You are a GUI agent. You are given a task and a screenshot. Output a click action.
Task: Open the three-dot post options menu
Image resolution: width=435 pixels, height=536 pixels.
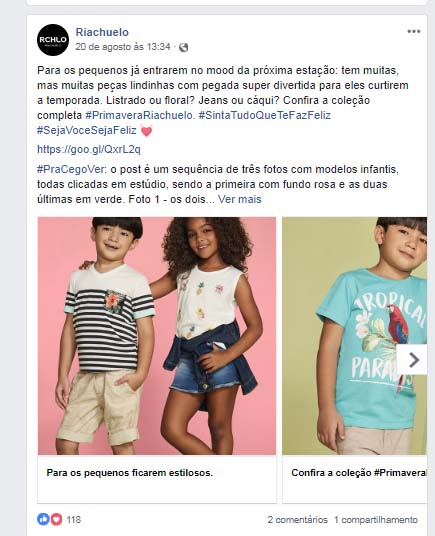point(413,32)
